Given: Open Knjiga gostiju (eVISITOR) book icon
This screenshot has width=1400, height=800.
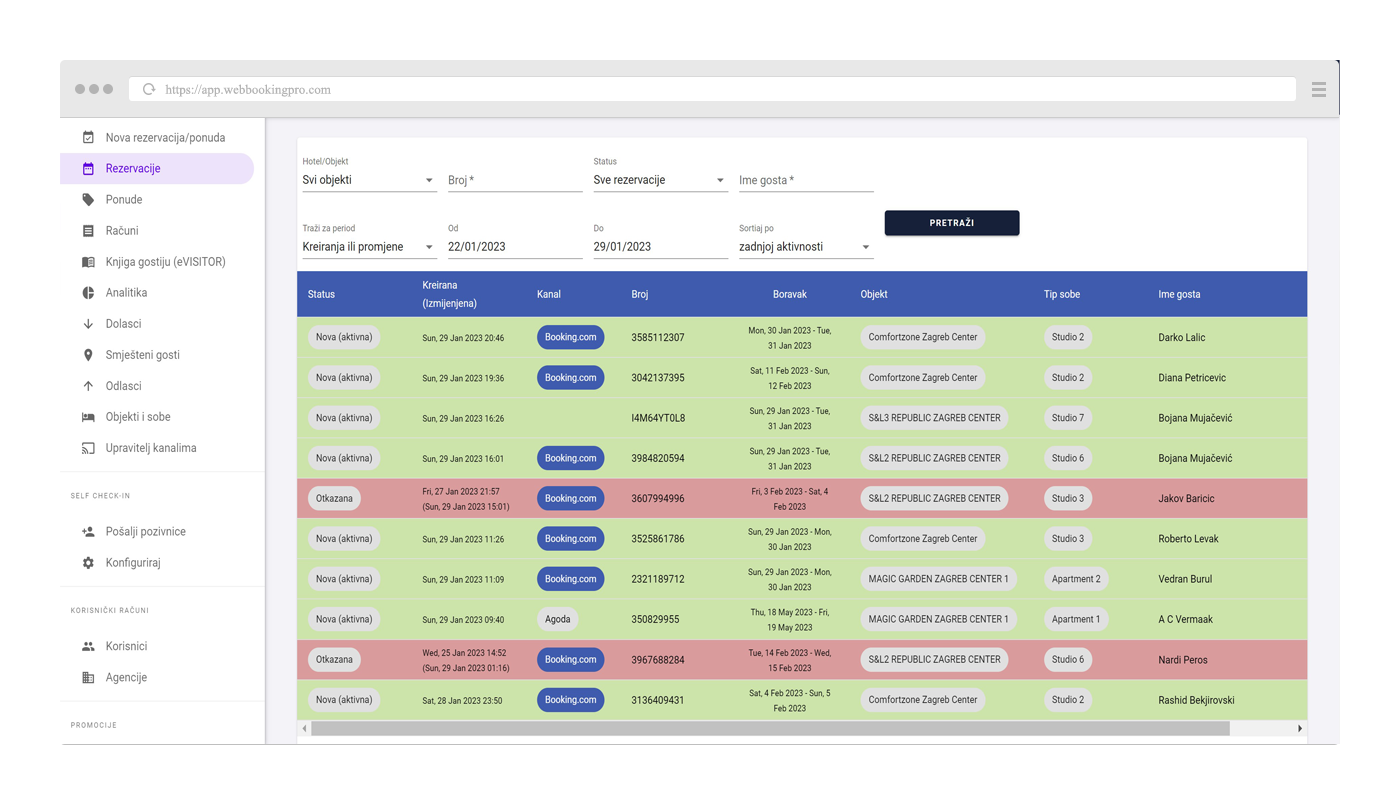Looking at the screenshot, I should click(88, 262).
